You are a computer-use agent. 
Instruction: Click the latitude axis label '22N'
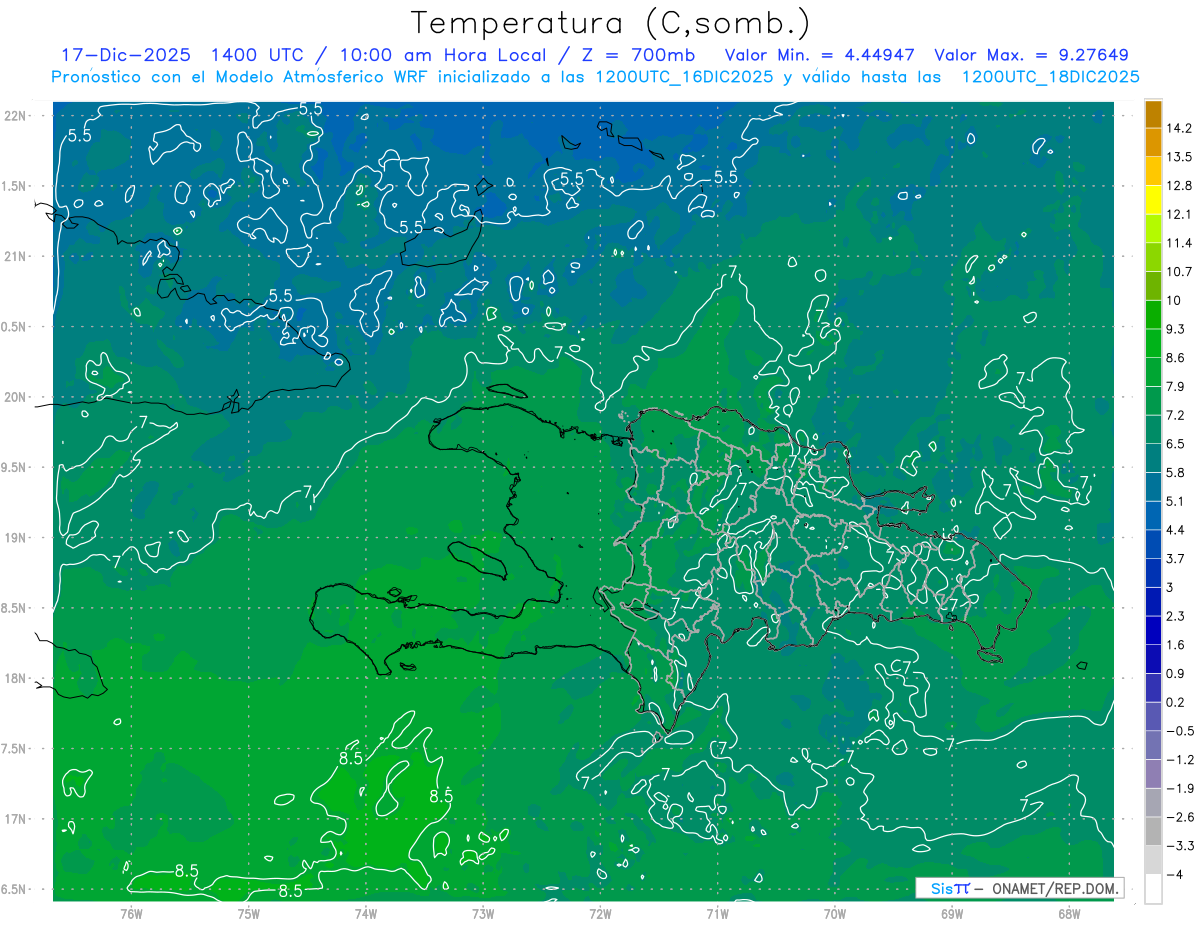(x=16, y=115)
